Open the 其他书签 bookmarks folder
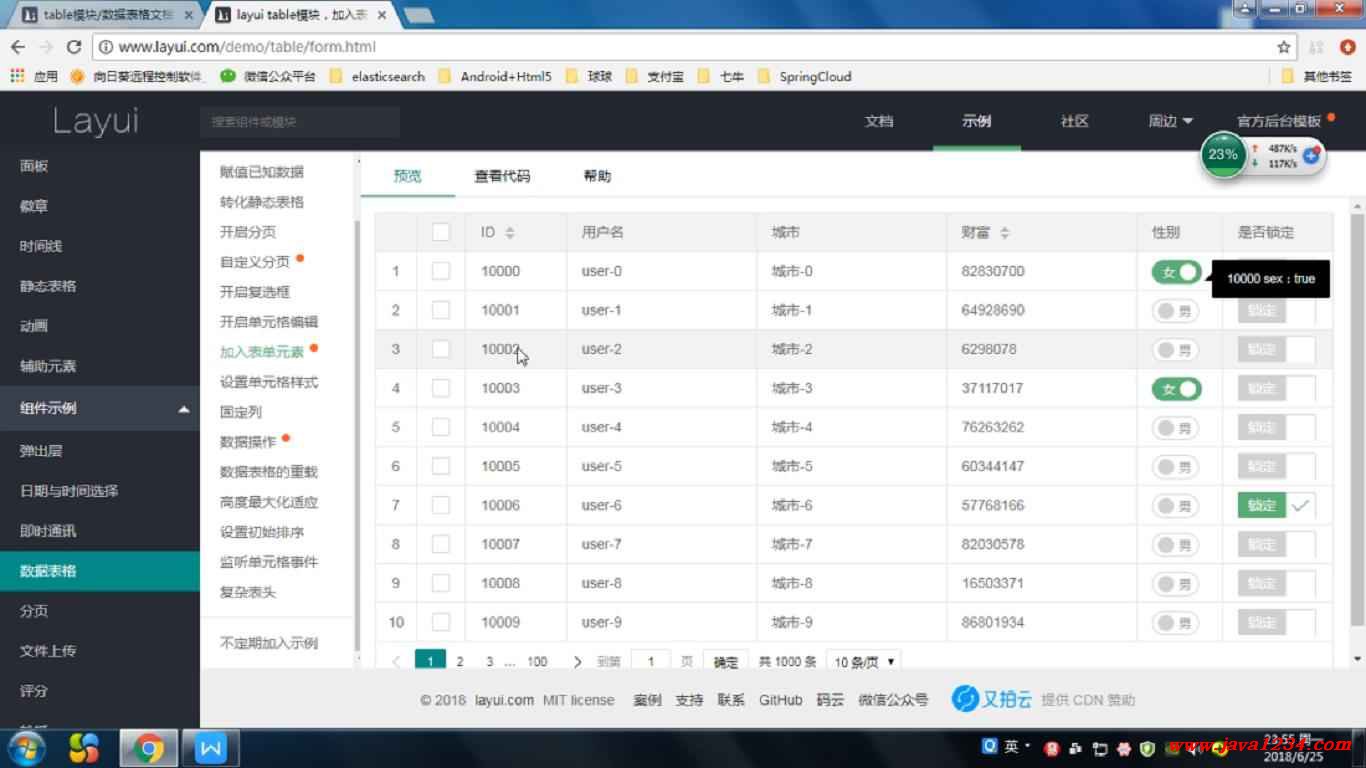Viewport: 1366px width, 768px height. pos(1317,76)
